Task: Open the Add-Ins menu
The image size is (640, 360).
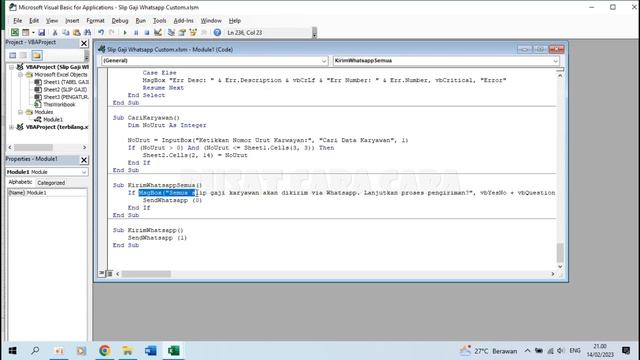Action: pos(183,20)
